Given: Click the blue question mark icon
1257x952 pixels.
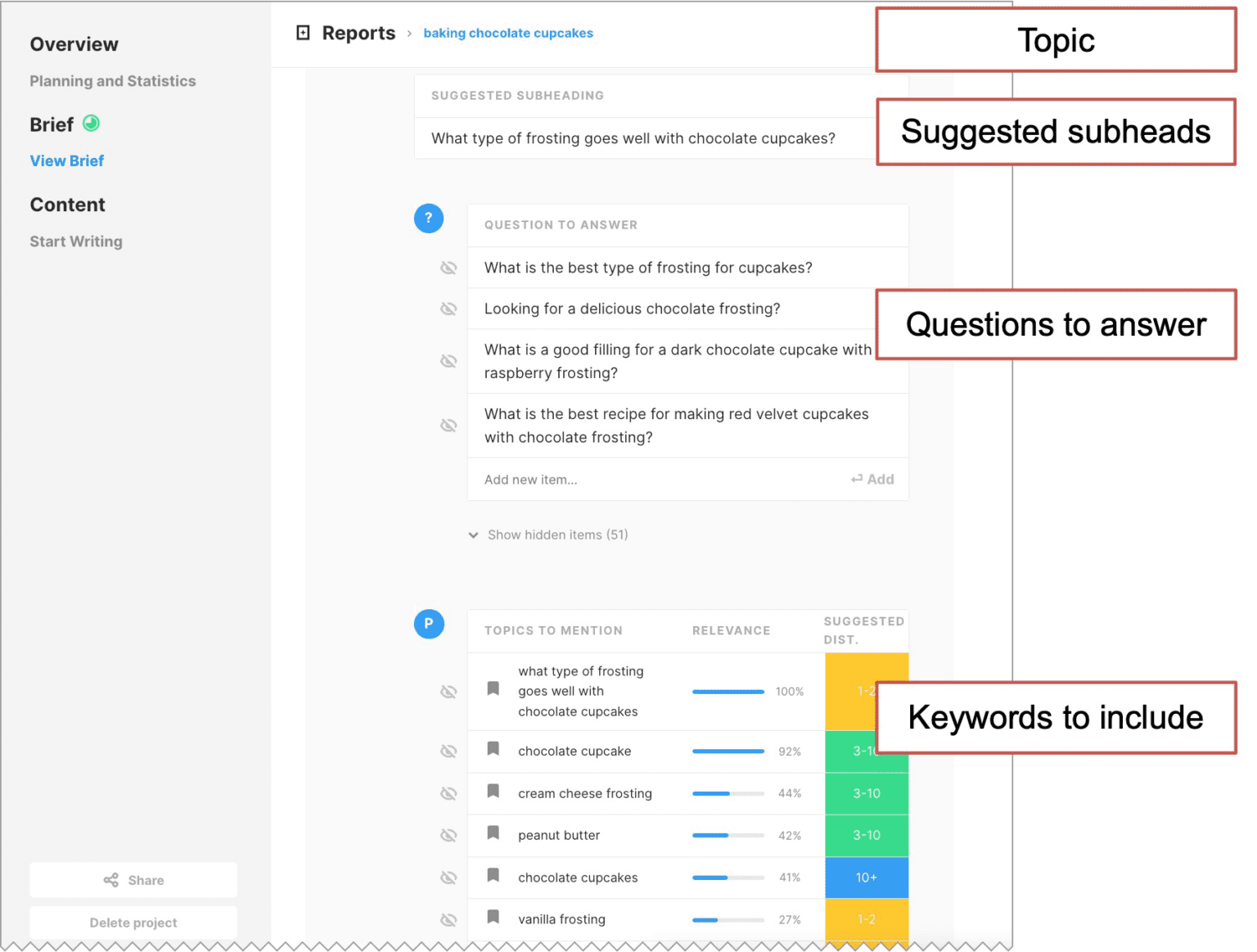Looking at the screenshot, I should coord(429,218).
